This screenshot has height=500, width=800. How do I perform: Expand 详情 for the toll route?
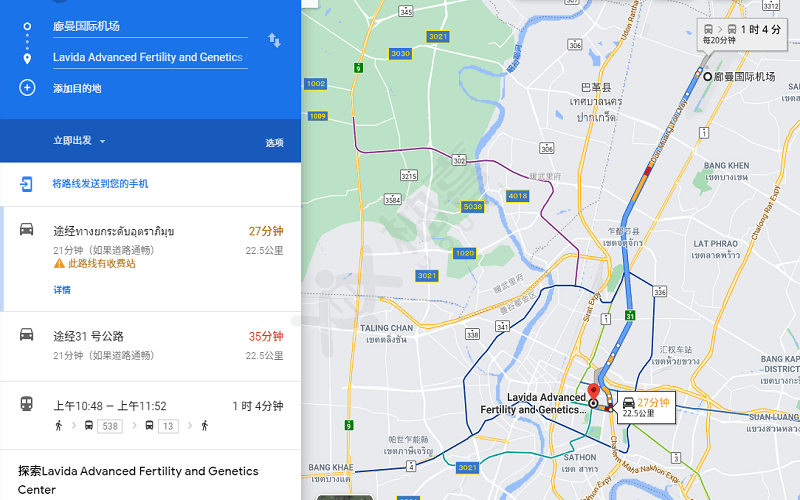62,290
